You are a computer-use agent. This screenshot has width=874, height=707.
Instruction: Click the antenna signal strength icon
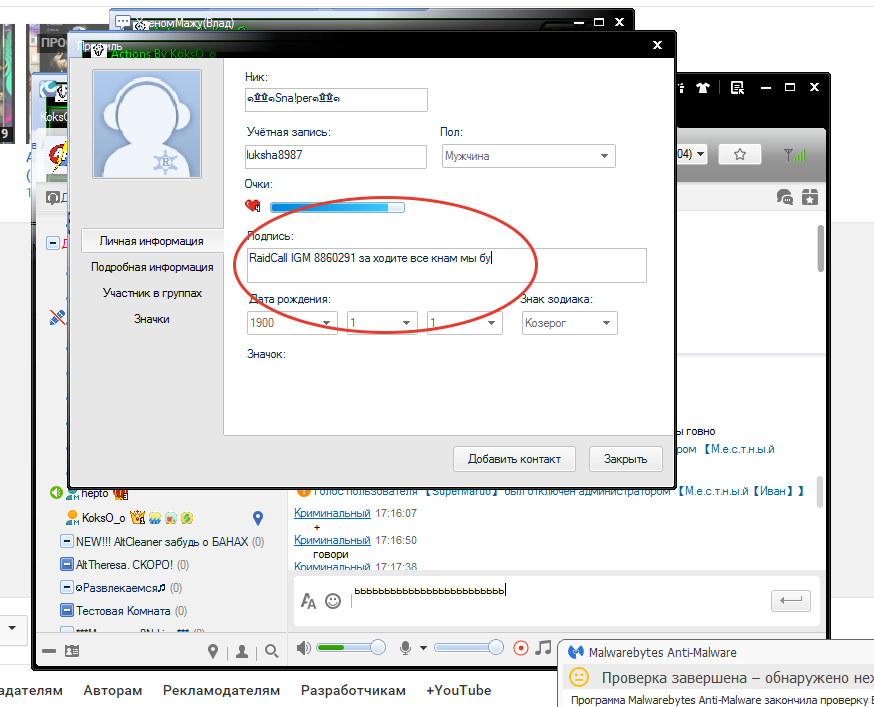coord(794,154)
